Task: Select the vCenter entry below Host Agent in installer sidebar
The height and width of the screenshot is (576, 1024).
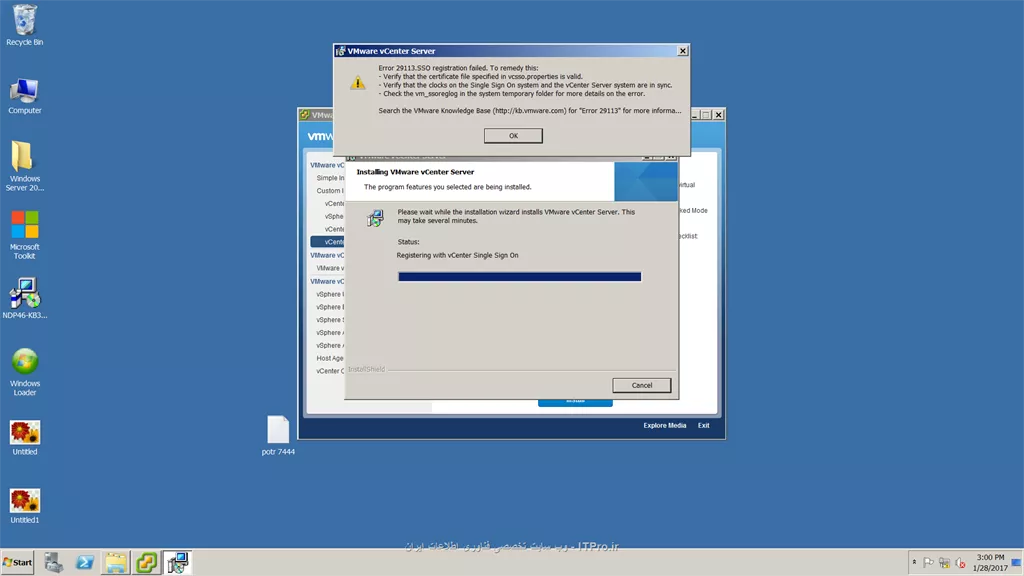Action: [330, 371]
